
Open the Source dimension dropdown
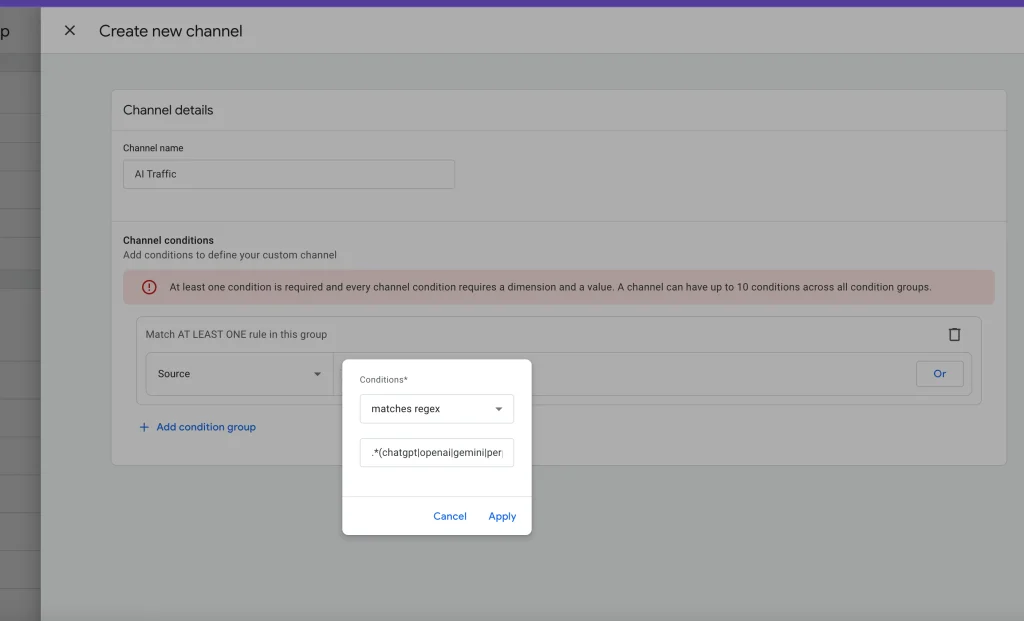[x=240, y=373]
